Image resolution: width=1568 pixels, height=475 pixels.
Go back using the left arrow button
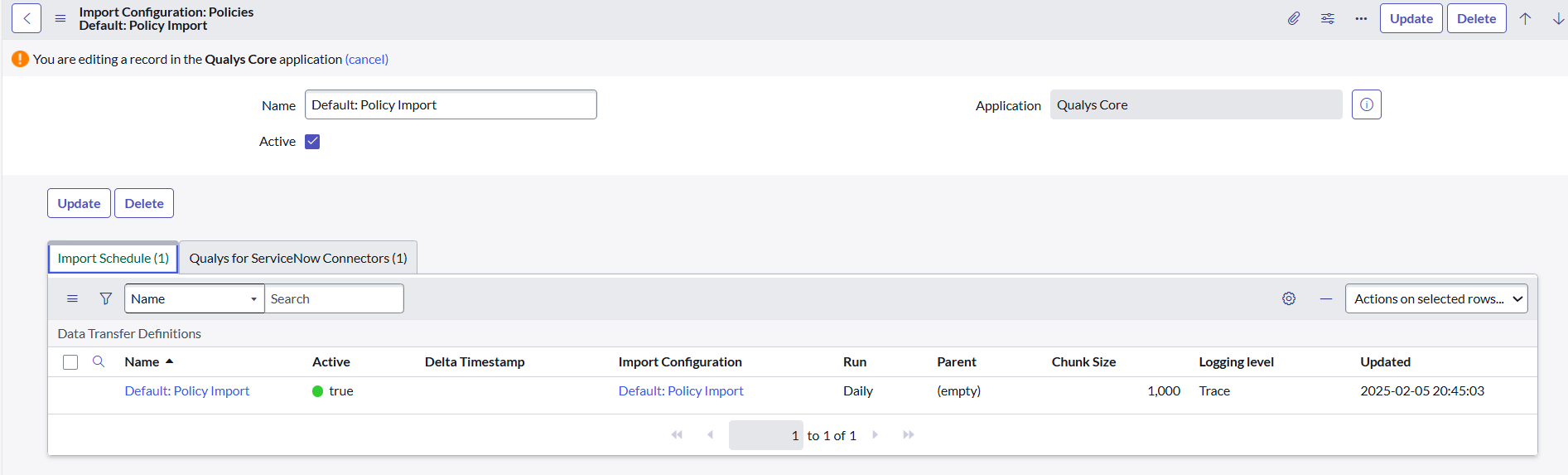pos(27,18)
